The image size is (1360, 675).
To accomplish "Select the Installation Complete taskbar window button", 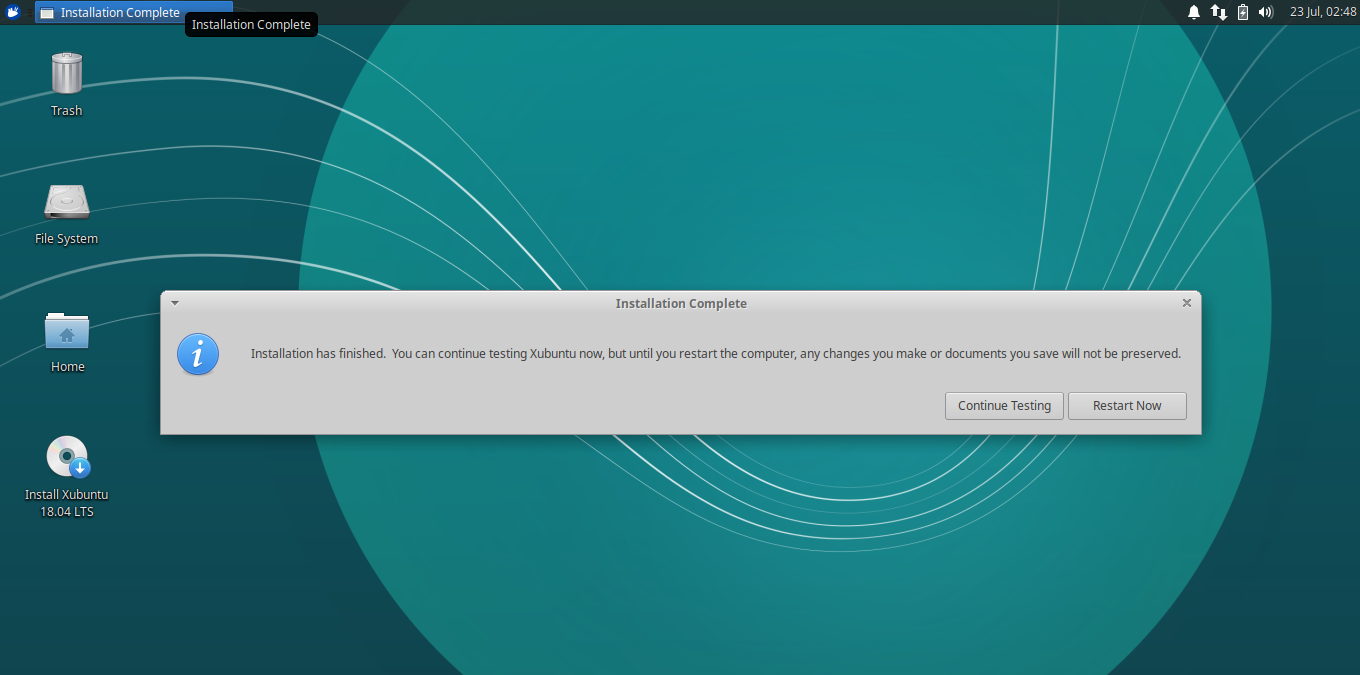I will tap(134, 12).
